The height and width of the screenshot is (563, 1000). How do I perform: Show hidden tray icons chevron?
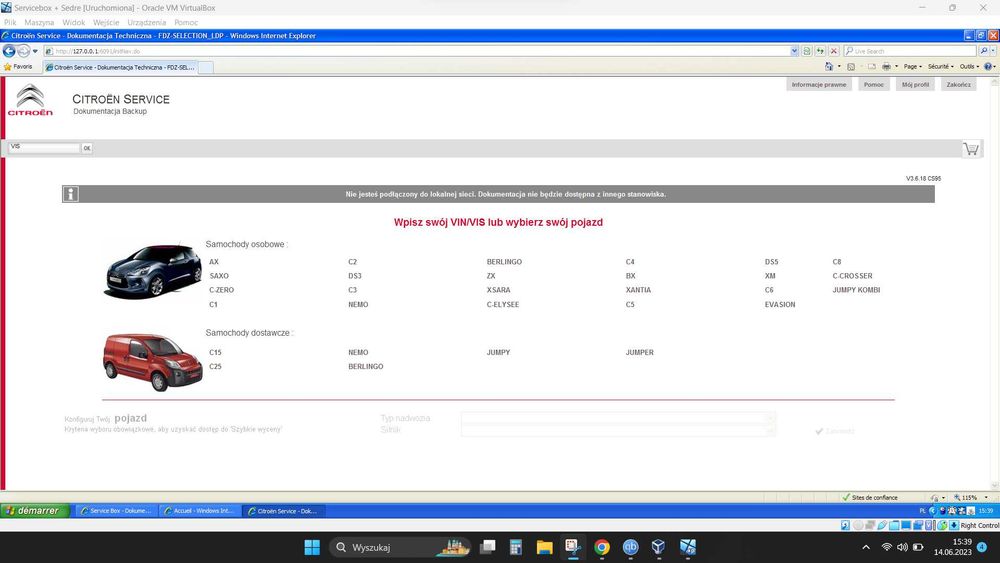[865, 547]
